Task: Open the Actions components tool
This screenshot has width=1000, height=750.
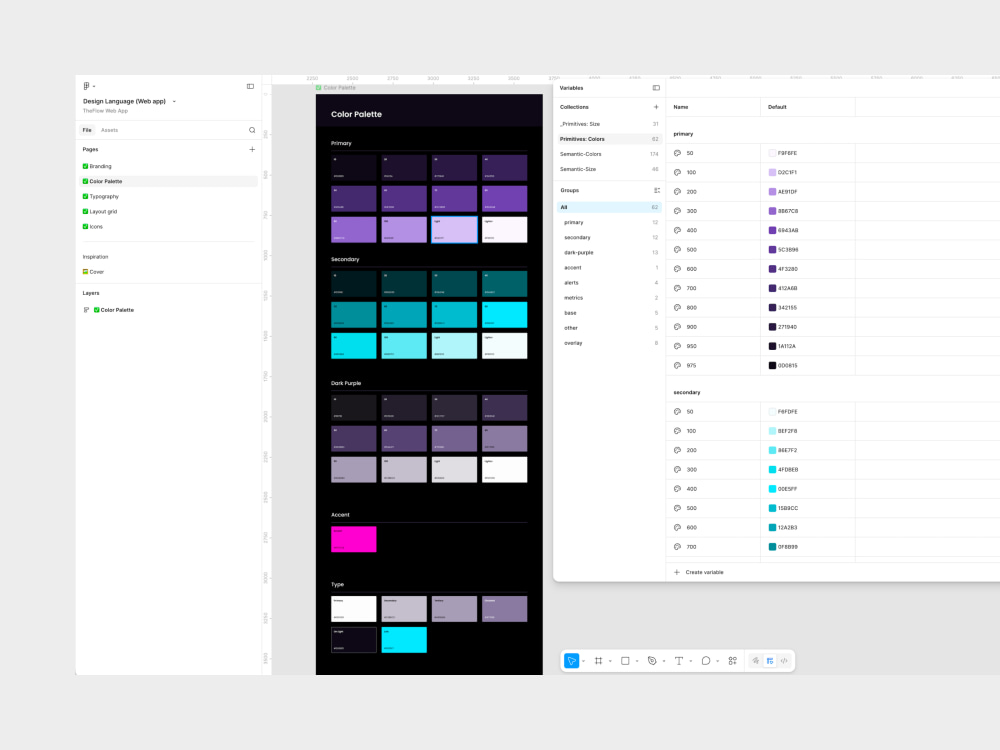Action: pyautogui.click(x=732, y=661)
